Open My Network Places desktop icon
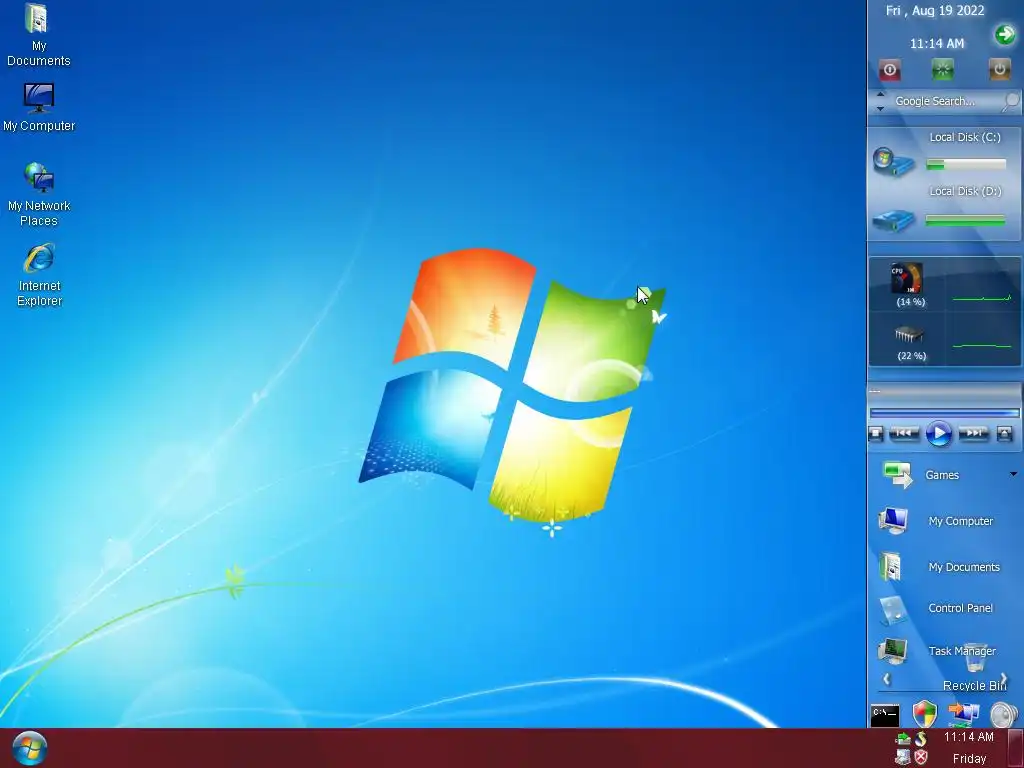 point(39,194)
